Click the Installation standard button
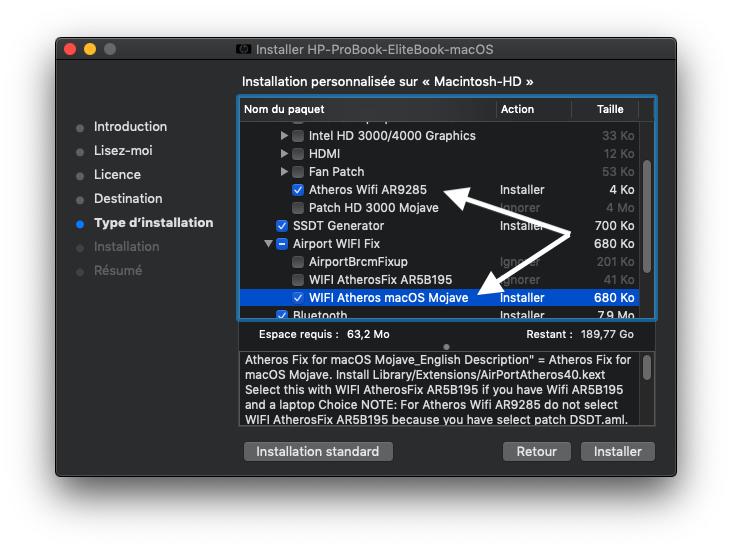This screenshot has width=732, height=550. [x=318, y=451]
